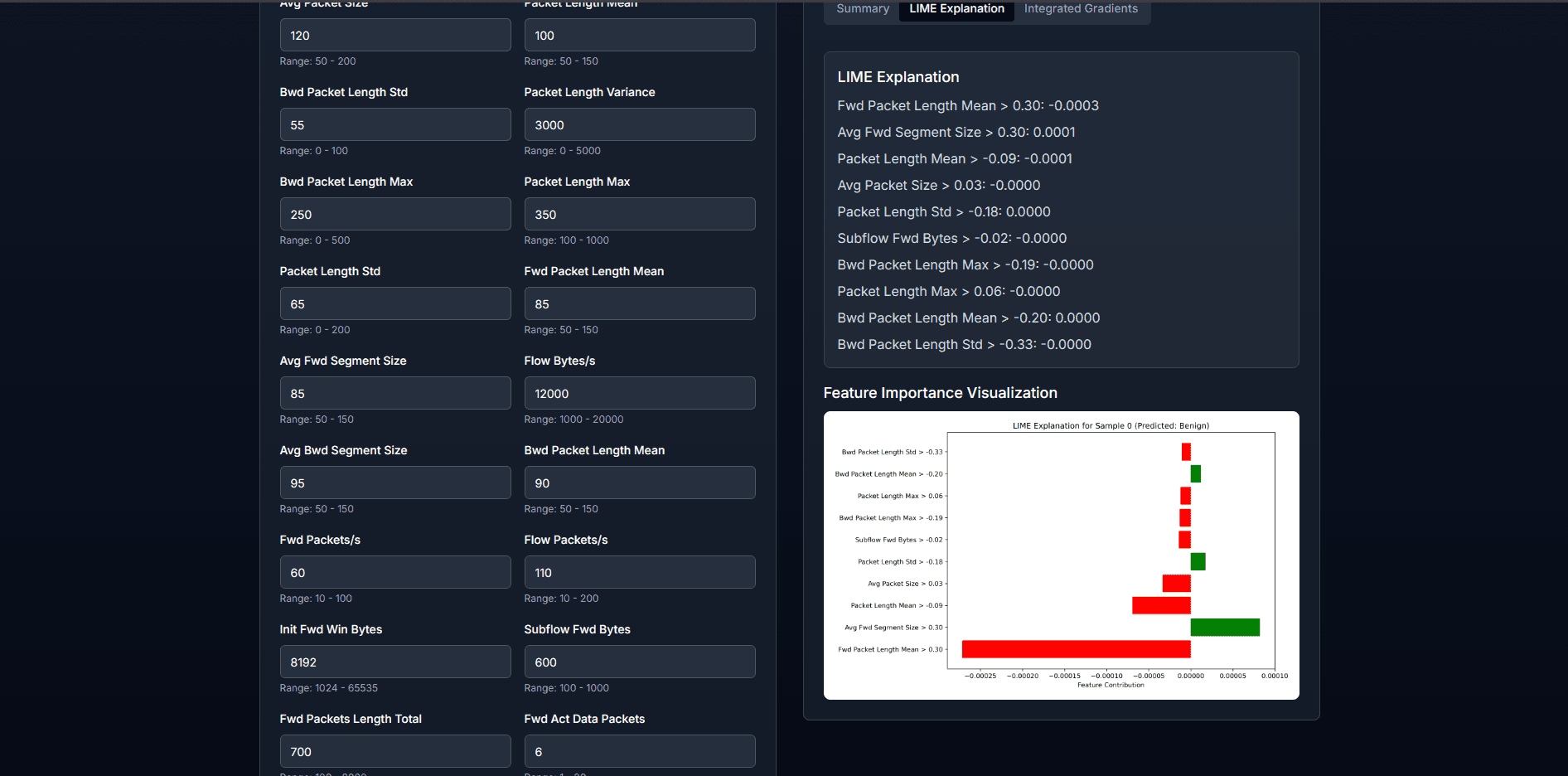
Task: Click the 'Range: 1024 - 65535' hint text
Action: (x=329, y=688)
